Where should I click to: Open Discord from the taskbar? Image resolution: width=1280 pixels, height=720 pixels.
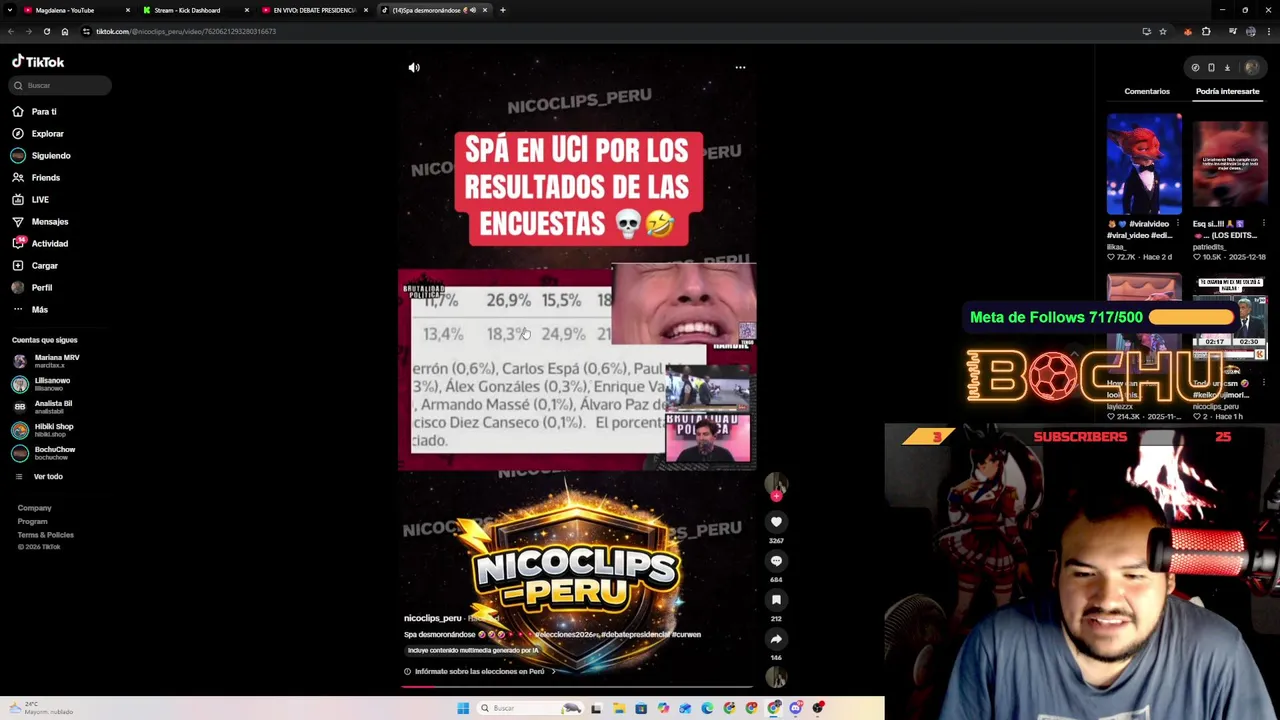[796, 708]
